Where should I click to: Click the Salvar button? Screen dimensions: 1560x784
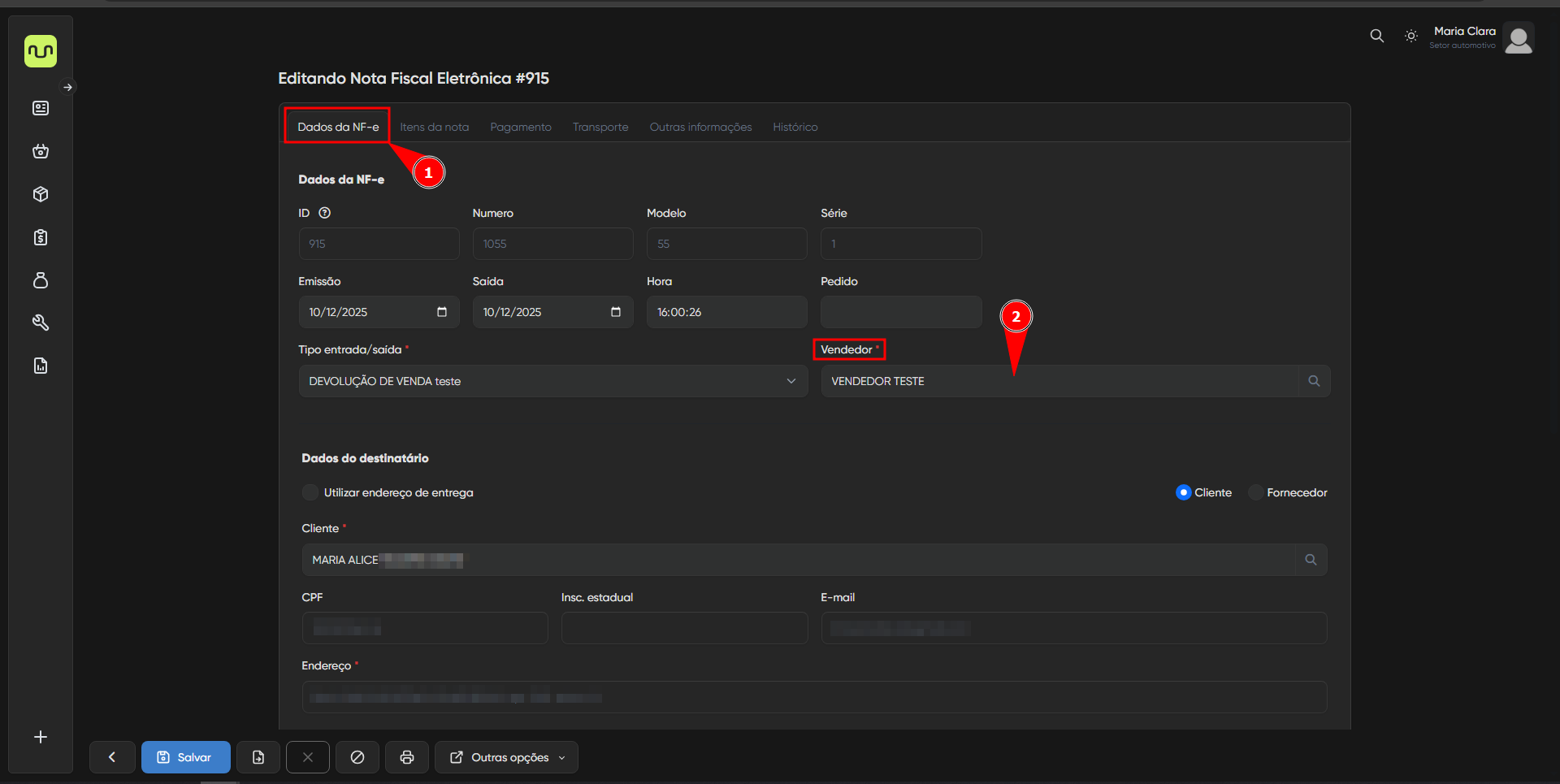point(185,757)
